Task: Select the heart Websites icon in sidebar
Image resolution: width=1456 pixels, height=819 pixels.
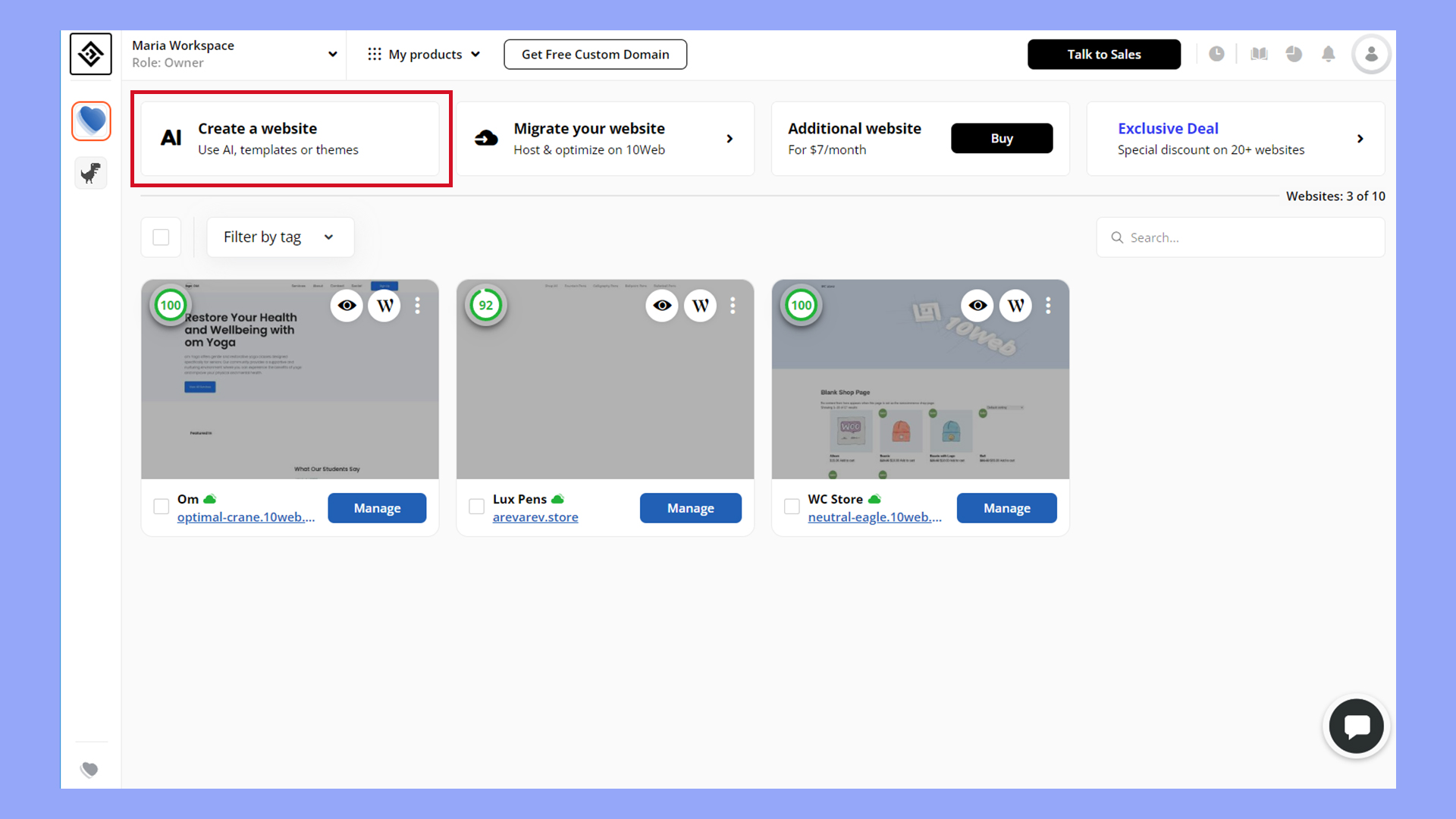Action: [x=90, y=121]
